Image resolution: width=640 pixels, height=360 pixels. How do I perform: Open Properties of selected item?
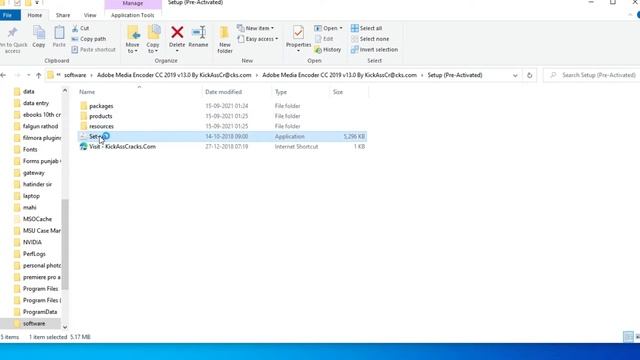(298, 36)
